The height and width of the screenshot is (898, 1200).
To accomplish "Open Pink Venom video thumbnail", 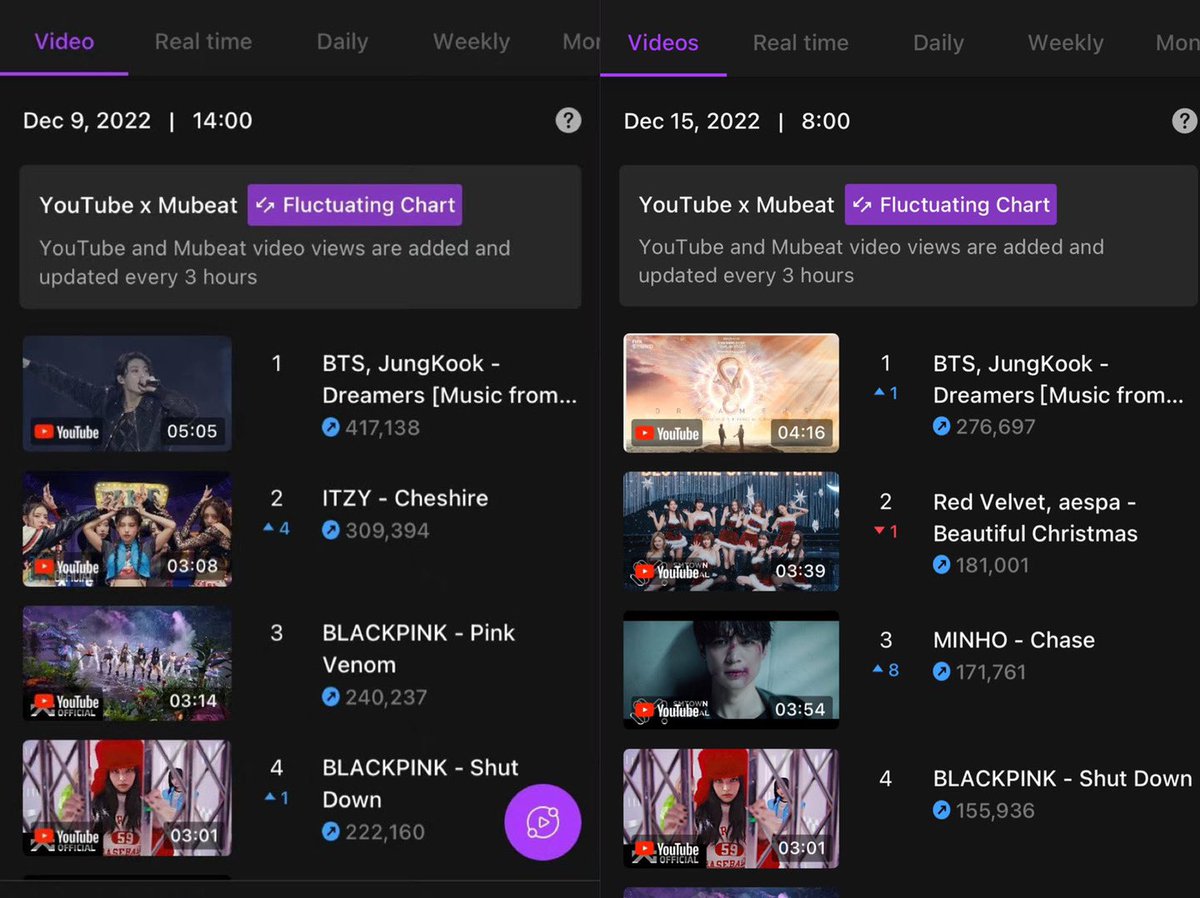I will [x=127, y=663].
